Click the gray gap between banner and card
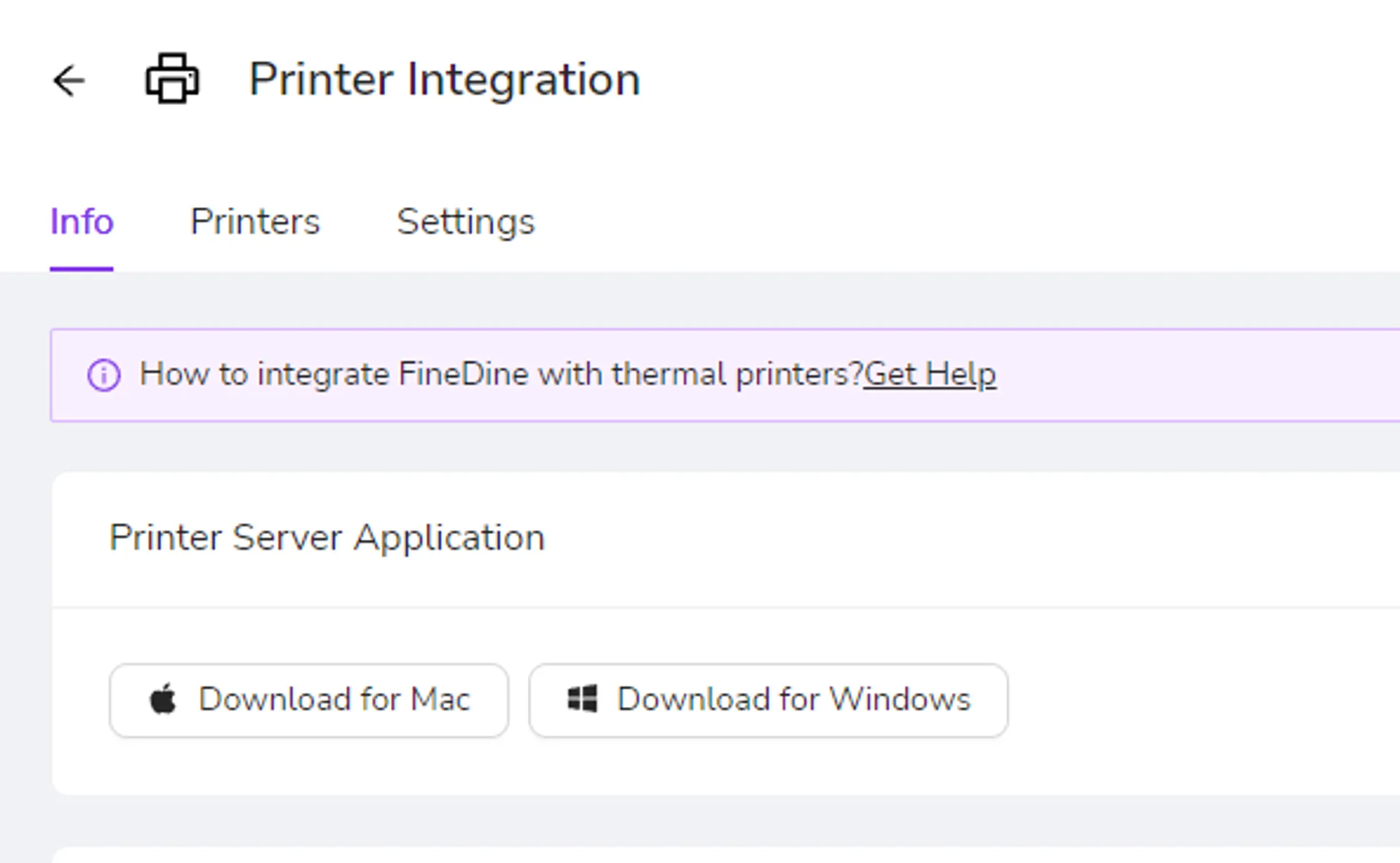 (726, 447)
